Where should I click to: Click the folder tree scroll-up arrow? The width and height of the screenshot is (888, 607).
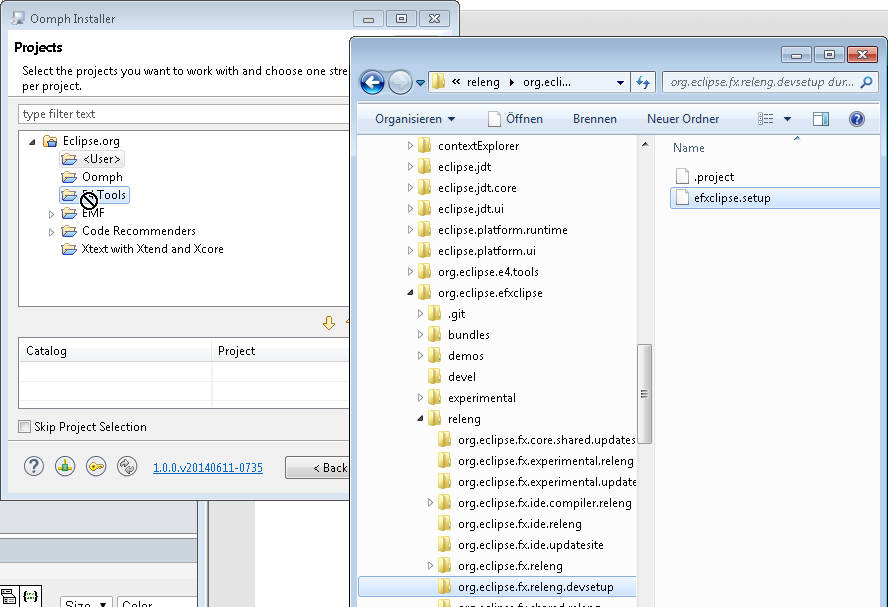coord(644,144)
